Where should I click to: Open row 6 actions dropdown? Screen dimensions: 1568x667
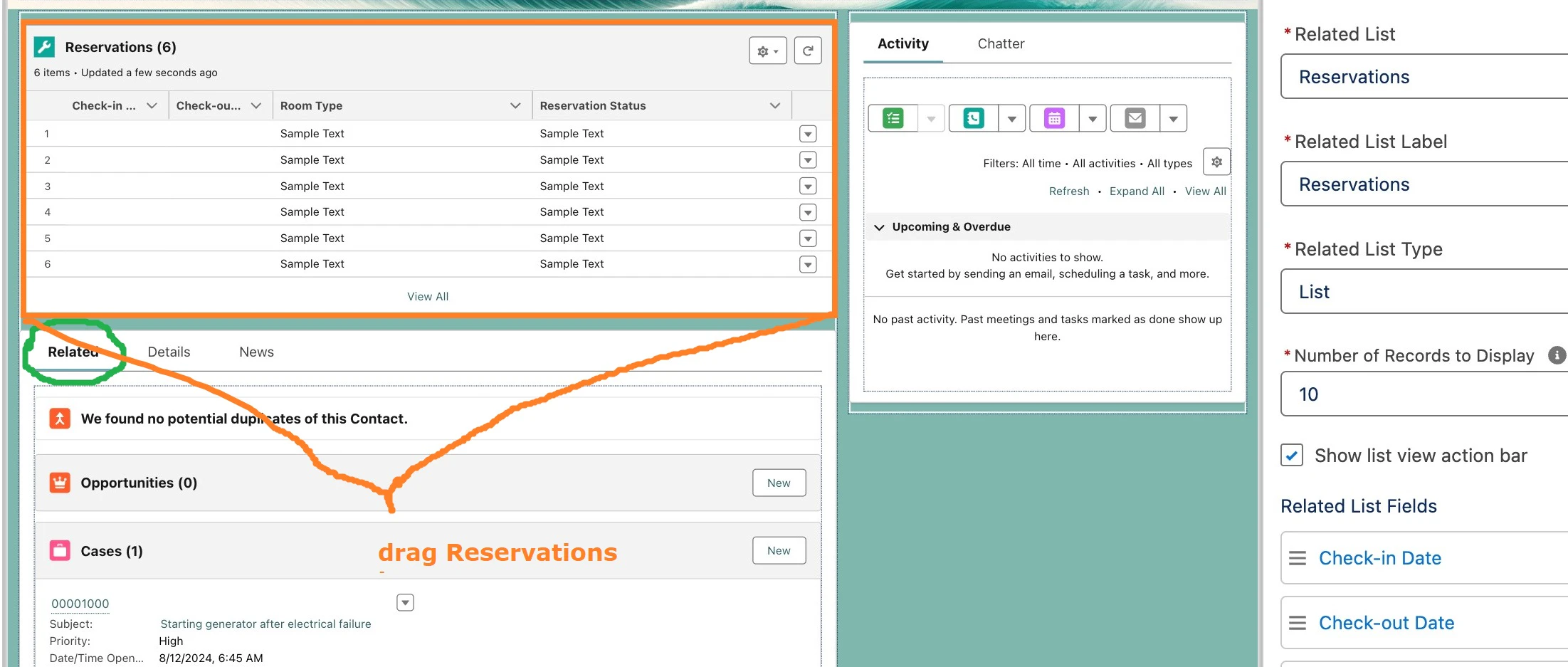[808, 265]
